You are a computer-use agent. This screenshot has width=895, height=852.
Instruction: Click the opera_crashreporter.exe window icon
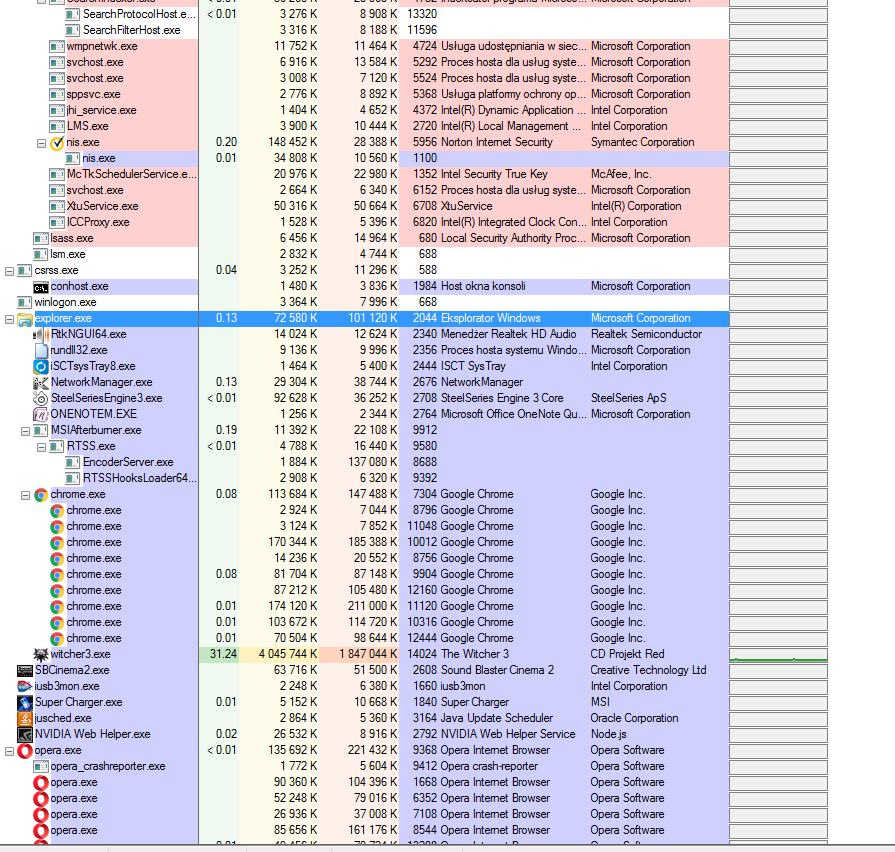pyautogui.click(x=41, y=766)
